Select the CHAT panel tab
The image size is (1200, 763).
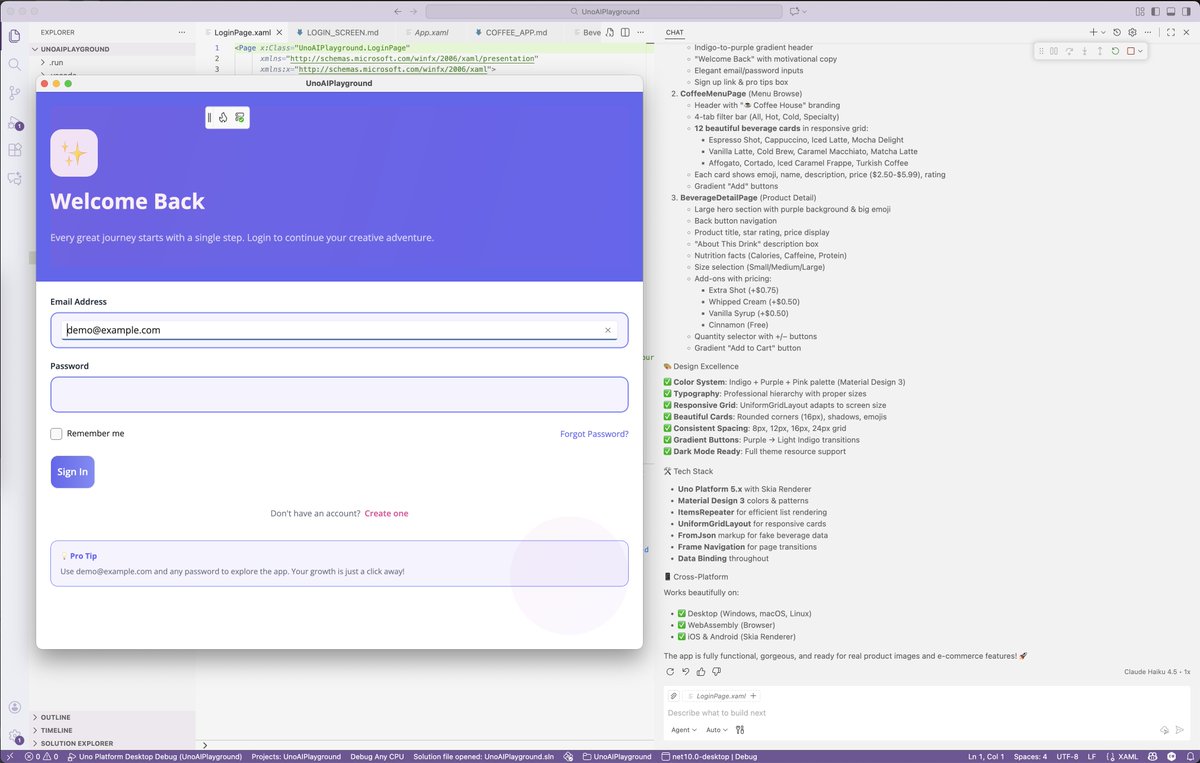point(675,32)
